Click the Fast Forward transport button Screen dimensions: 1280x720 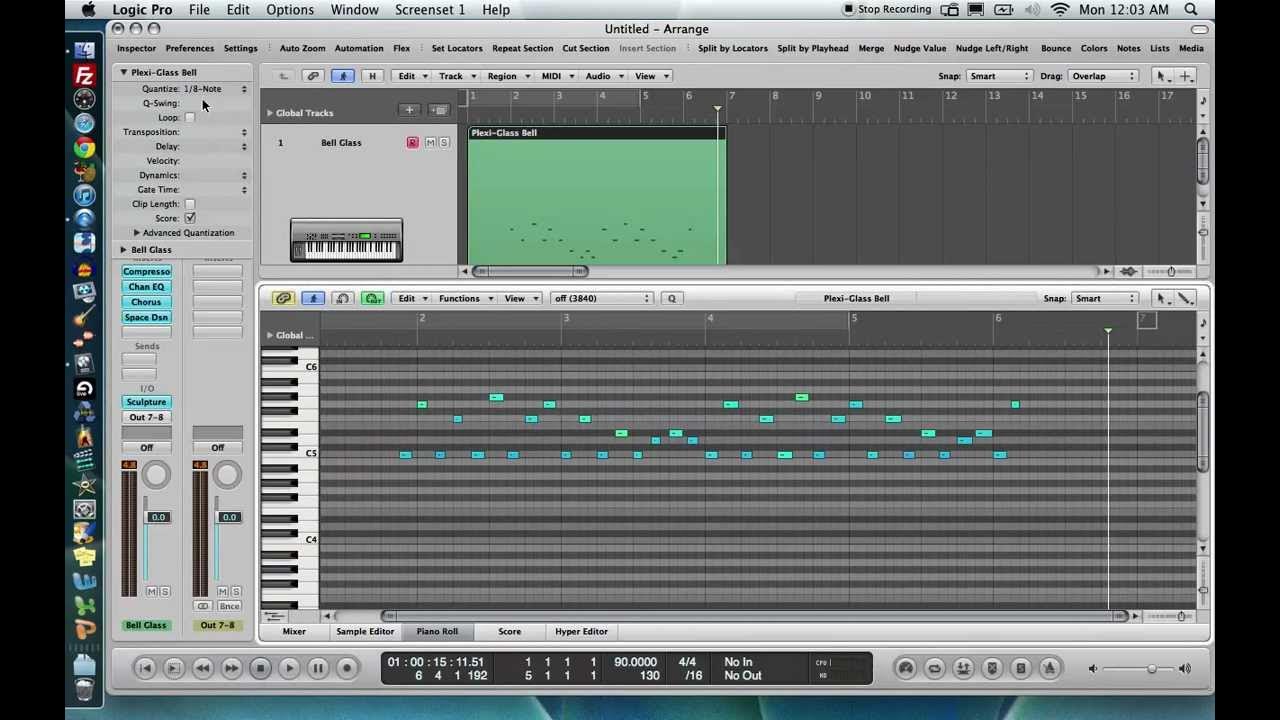pos(231,668)
